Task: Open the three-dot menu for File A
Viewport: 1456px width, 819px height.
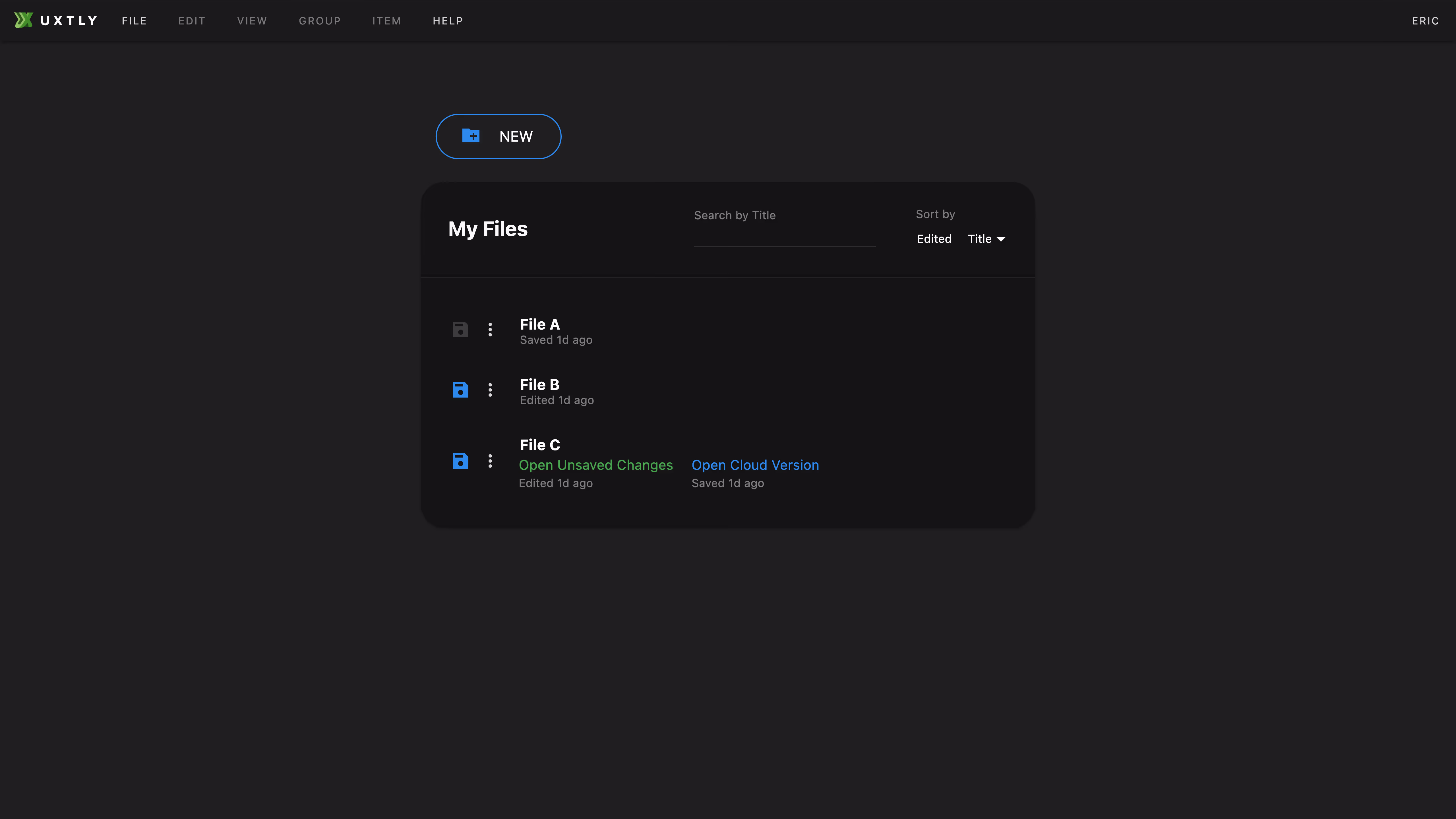Action: tap(490, 330)
